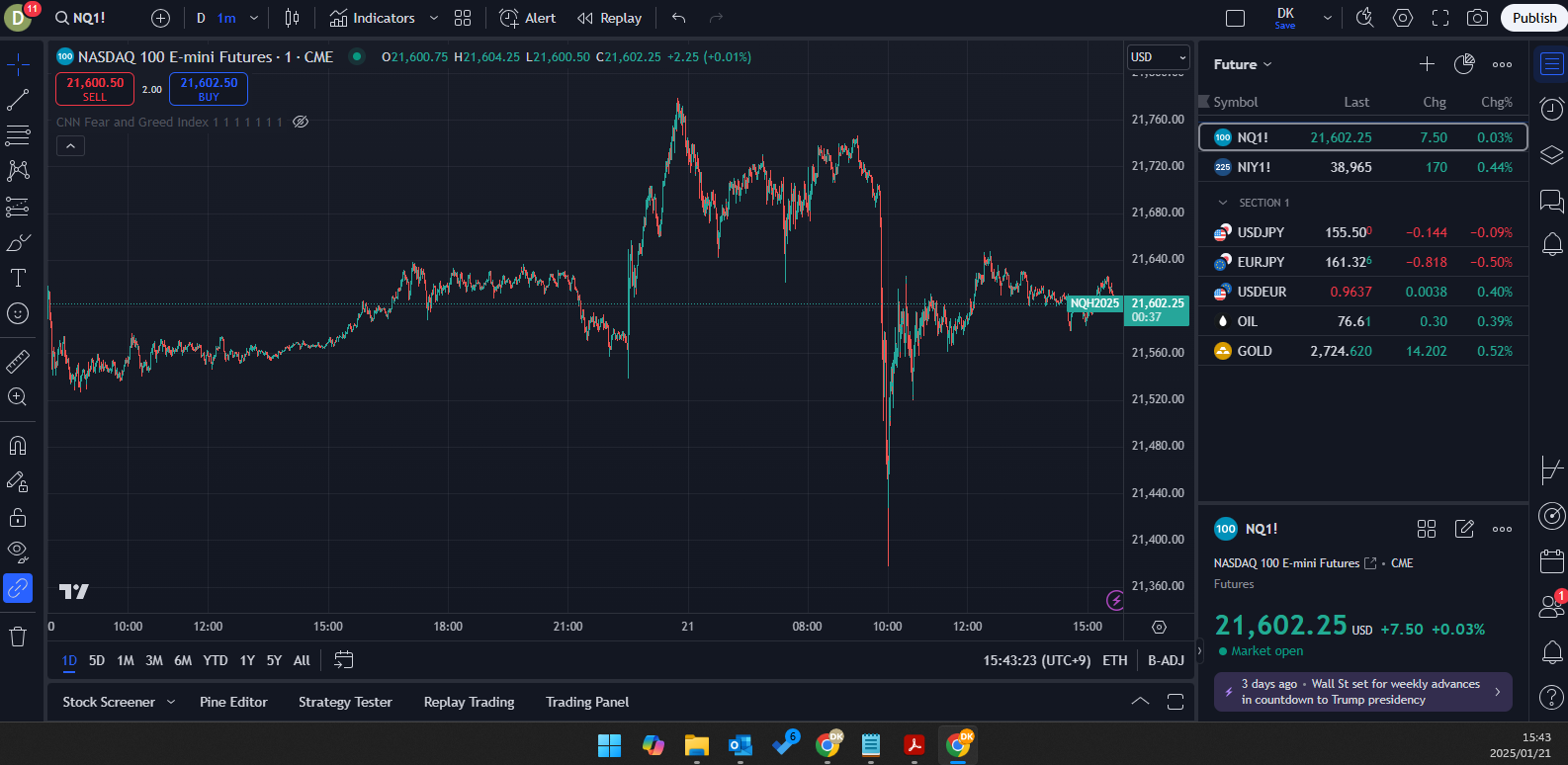Screen dimensions: 1568x765
Task: Open the time interval dropdown arrow
Action: pos(254,18)
